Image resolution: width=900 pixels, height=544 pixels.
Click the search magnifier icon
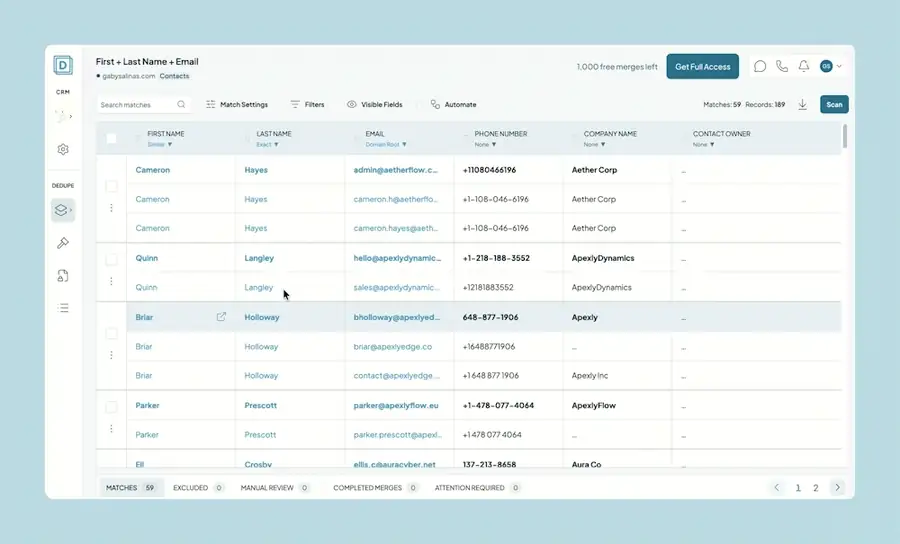pos(181,104)
